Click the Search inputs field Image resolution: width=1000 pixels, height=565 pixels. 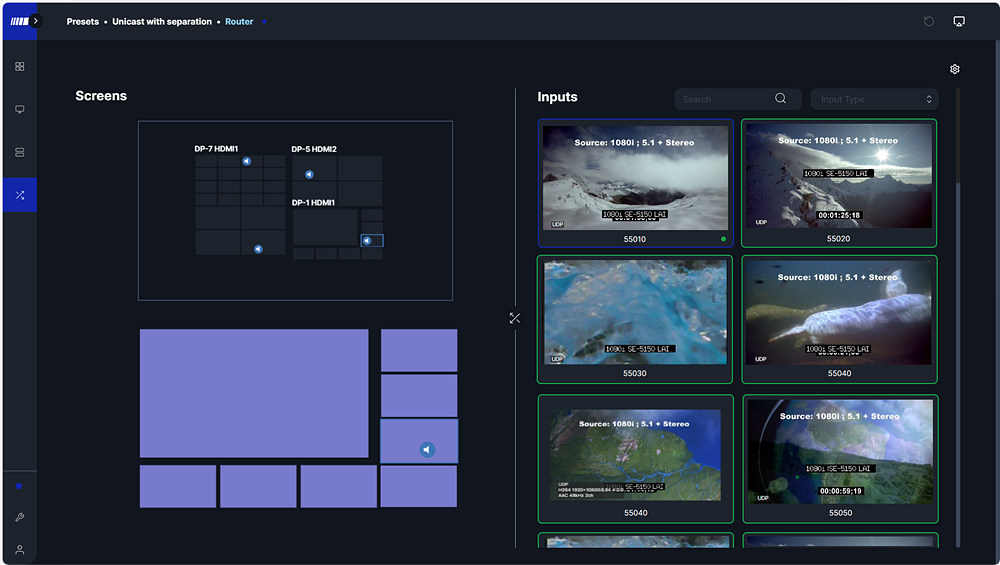coord(728,99)
